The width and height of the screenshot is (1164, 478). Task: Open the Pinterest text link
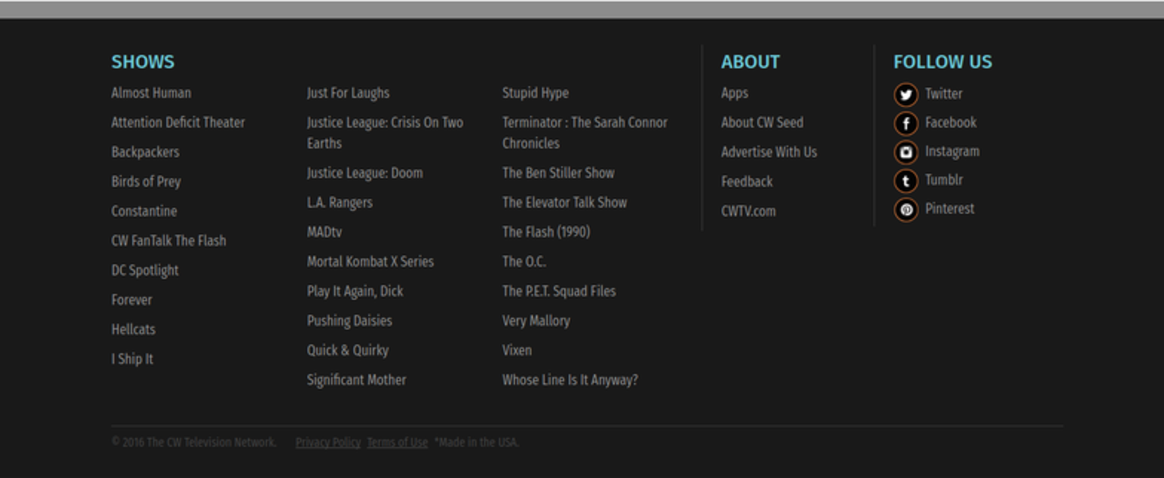point(949,209)
